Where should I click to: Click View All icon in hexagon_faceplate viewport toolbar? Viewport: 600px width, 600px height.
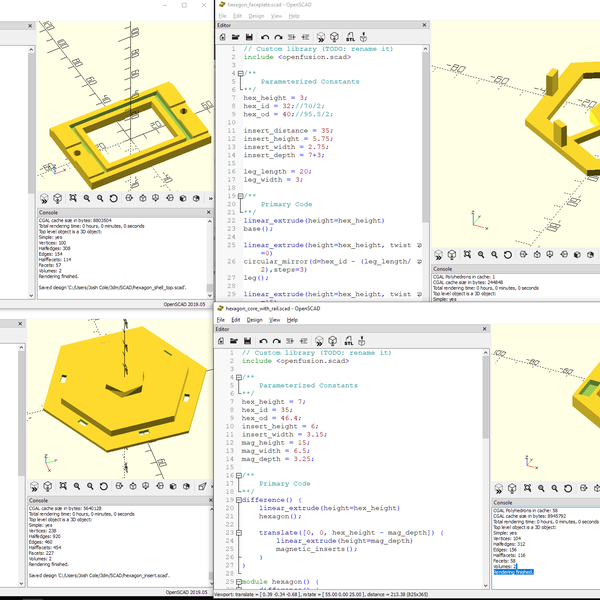tap(467, 254)
